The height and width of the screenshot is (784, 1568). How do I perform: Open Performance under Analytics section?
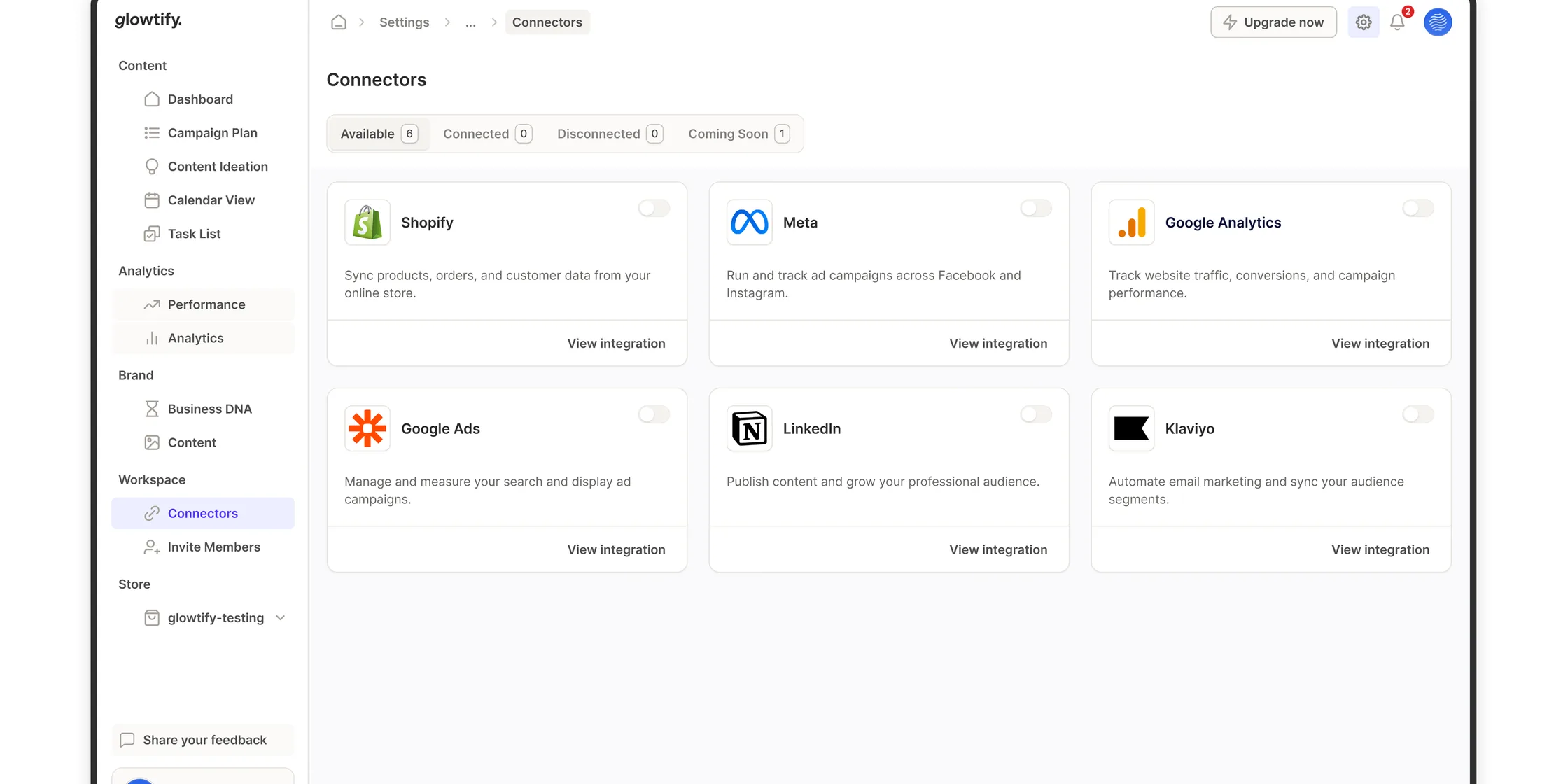203,304
